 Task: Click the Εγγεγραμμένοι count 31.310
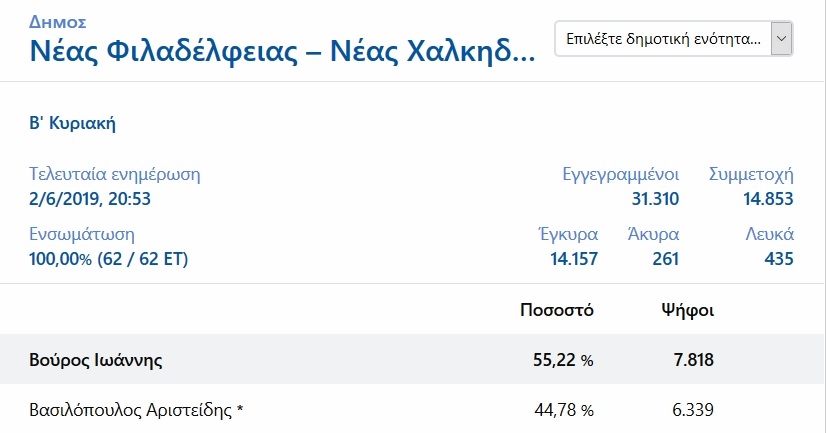pos(655,199)
